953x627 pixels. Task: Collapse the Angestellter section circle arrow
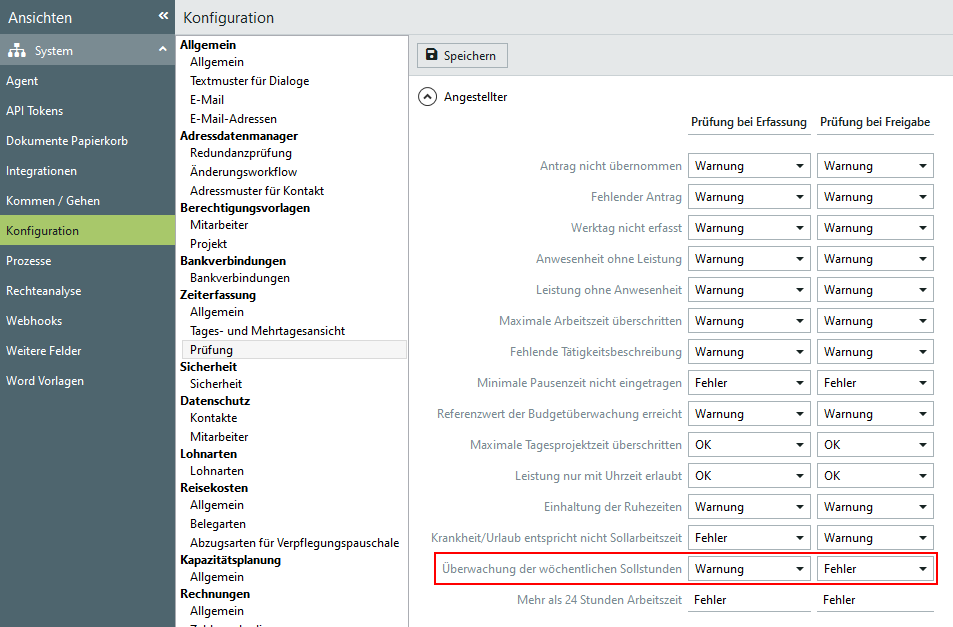point(427,97)
